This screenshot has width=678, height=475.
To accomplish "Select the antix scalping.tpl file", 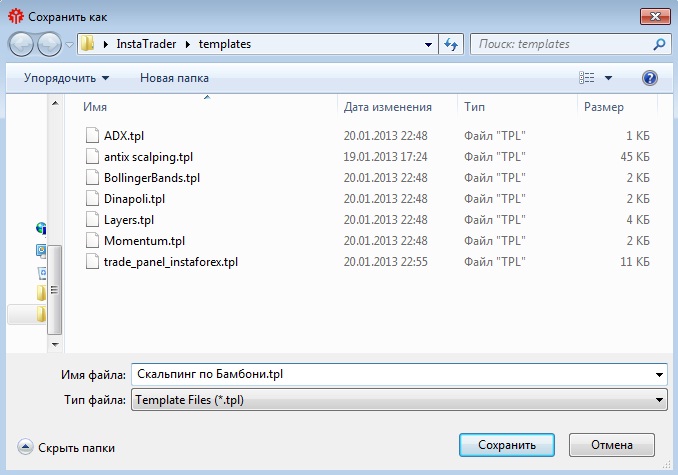I will click(148, 157).
